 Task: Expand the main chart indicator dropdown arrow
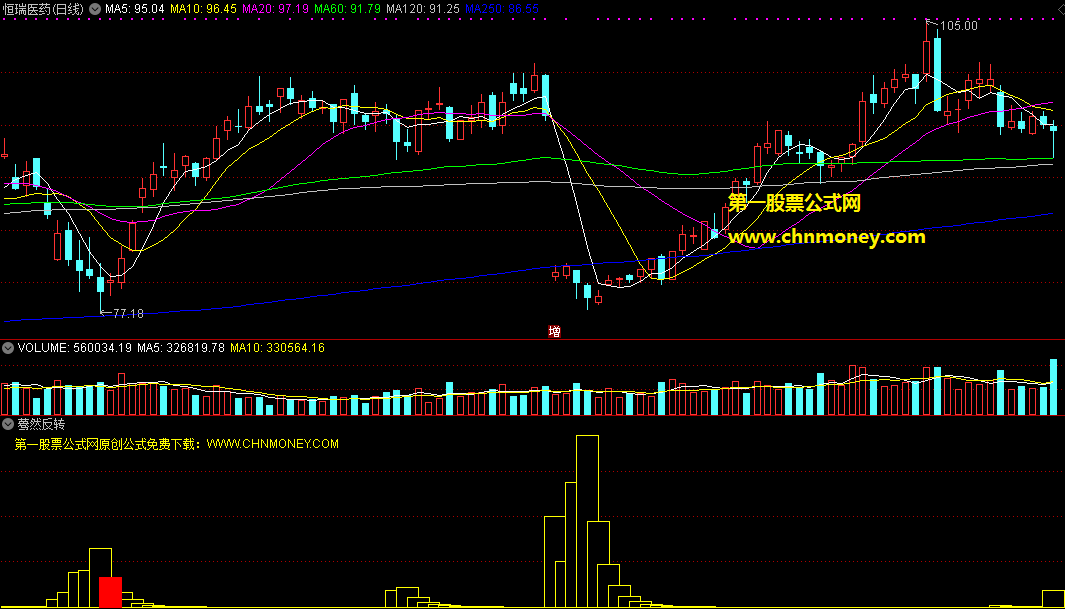click(95, 9)
